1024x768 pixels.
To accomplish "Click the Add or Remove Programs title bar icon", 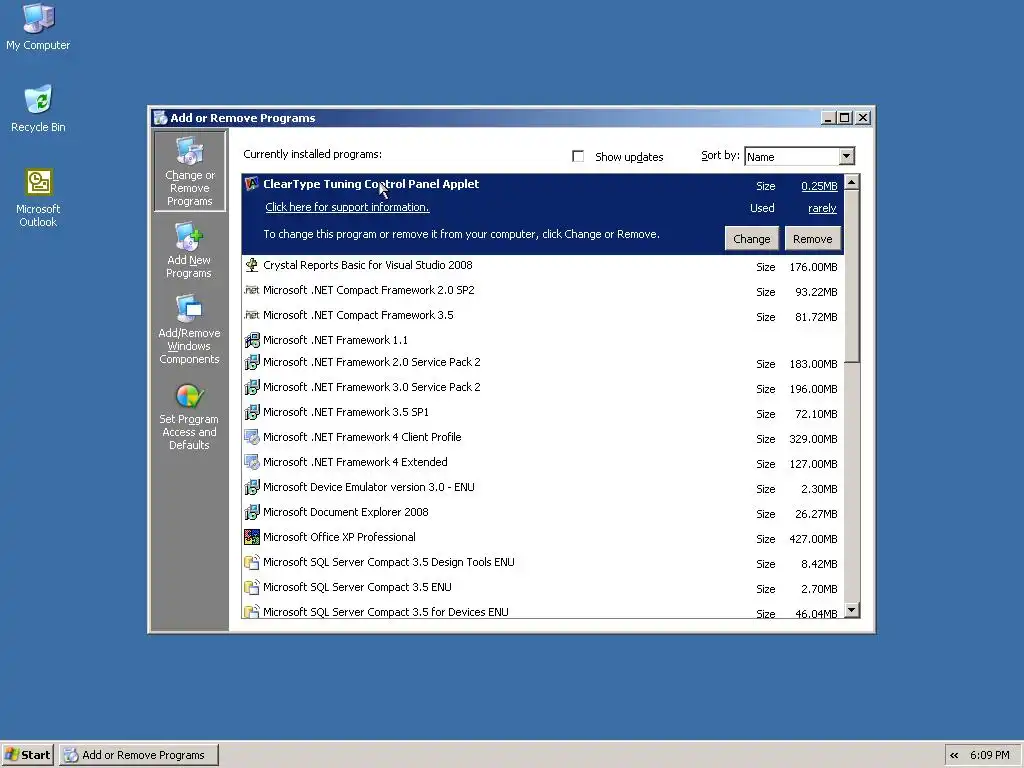I will pyautogui.click(x=160, y=118).
